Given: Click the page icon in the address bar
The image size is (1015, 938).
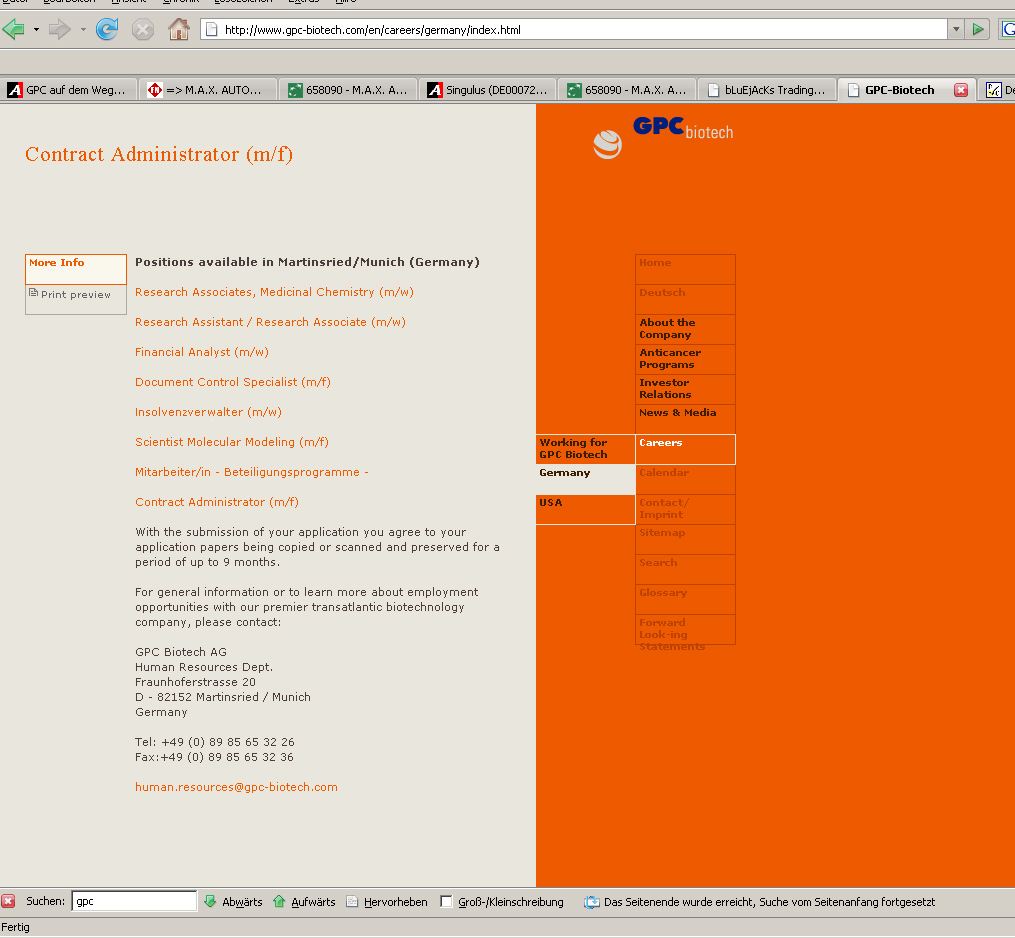Looking at the screenshot, I should pos(212,29).
